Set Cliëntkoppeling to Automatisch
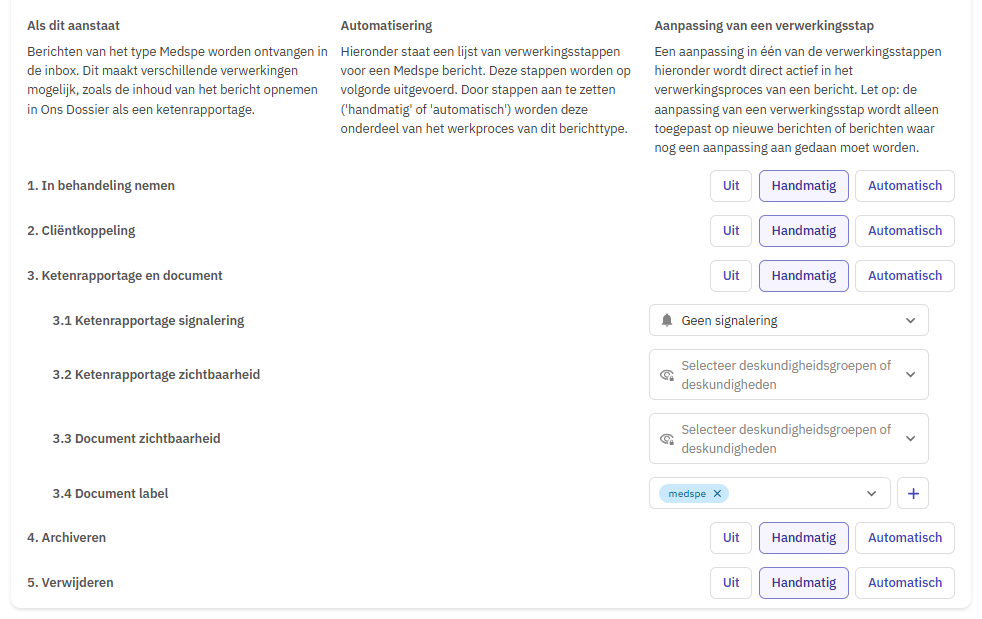The image size is (982, 619). click(904, 231)
